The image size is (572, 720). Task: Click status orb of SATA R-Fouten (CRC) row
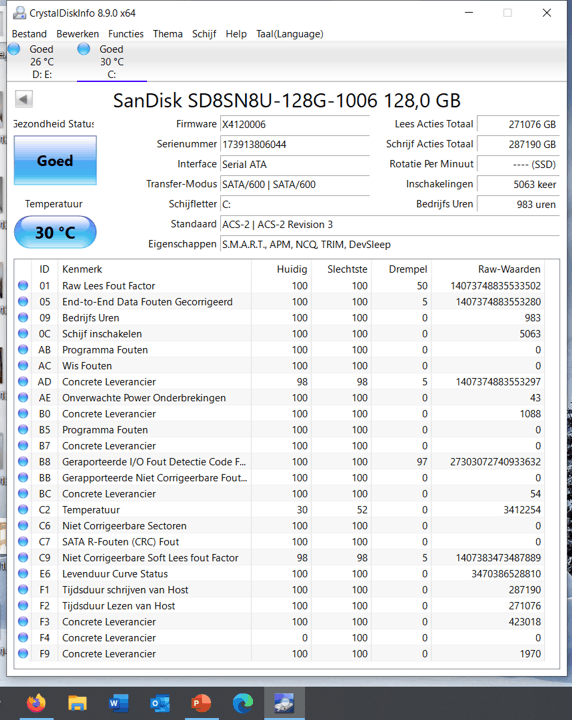pyautogui.click(x=23, y=542)
